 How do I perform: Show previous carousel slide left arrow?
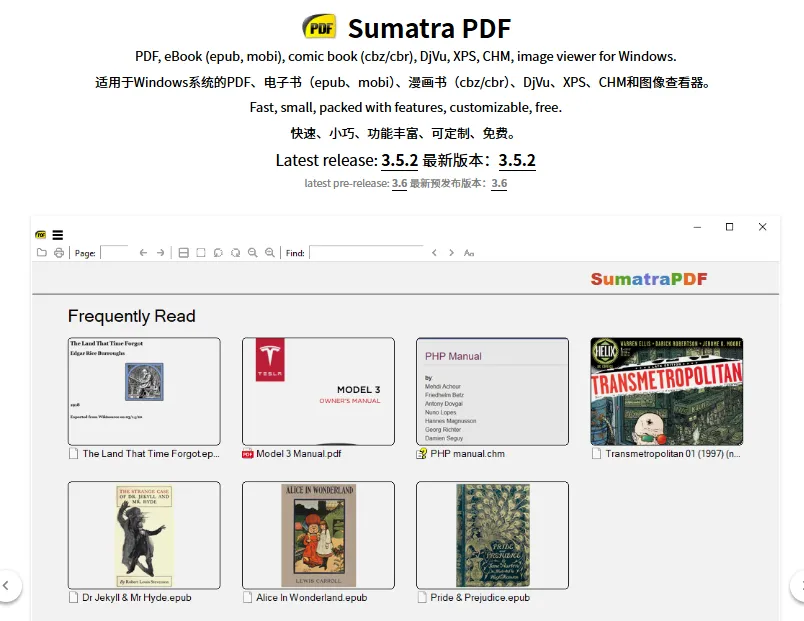tap(6, 585)
